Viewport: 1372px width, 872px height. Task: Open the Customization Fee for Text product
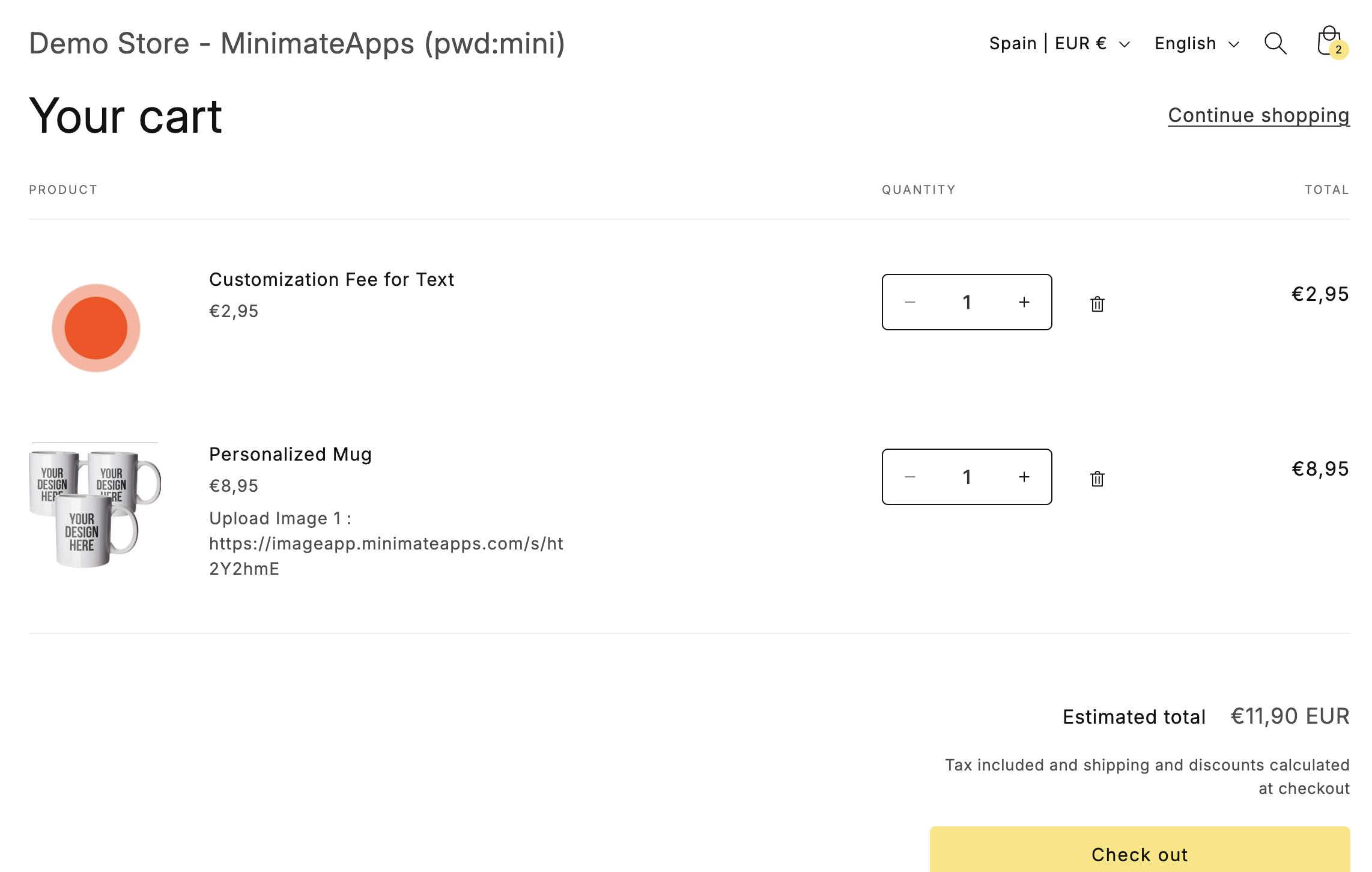pos(331,279)
